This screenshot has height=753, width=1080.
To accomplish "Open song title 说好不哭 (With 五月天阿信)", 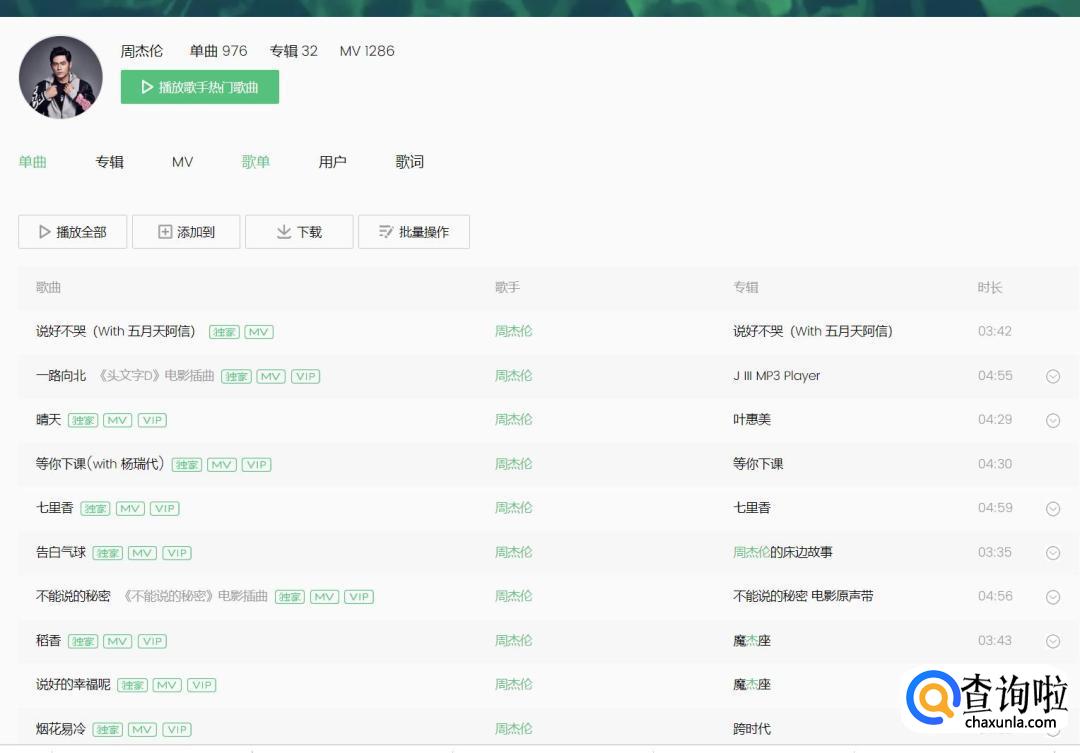I will point(116,331).
